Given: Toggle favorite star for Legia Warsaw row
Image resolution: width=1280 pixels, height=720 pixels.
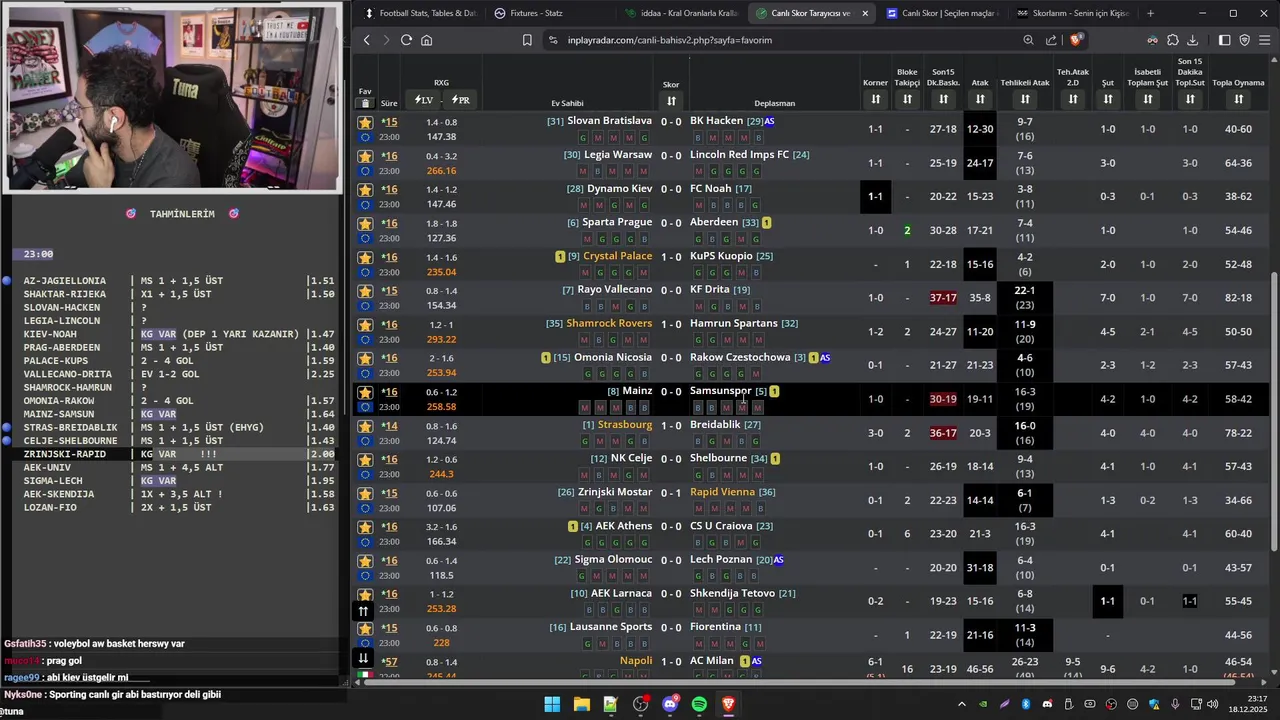Looking at the screenshot, I should click(x=365, y=156).
